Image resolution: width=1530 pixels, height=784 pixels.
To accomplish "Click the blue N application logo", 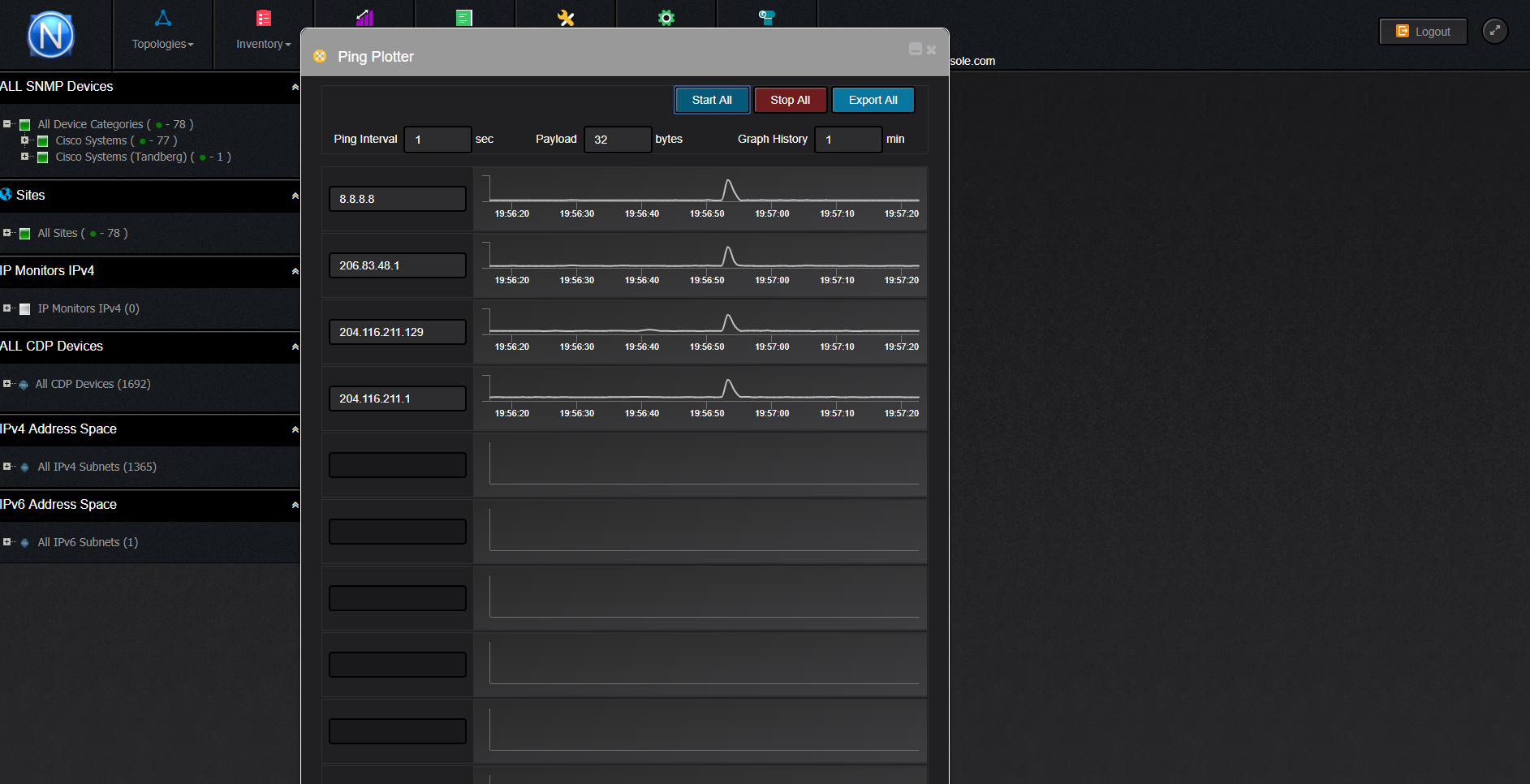I will click(50, 35).
